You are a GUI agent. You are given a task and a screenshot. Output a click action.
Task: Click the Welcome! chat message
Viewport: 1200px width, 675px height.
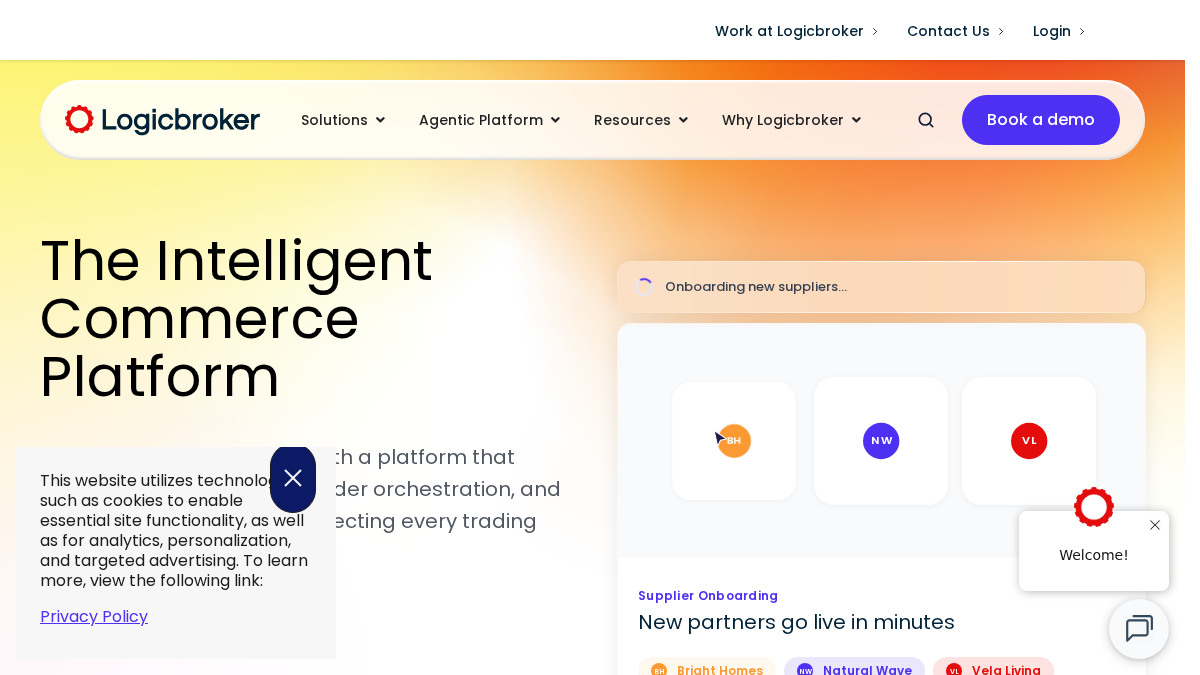click(x=1093, y=555)
